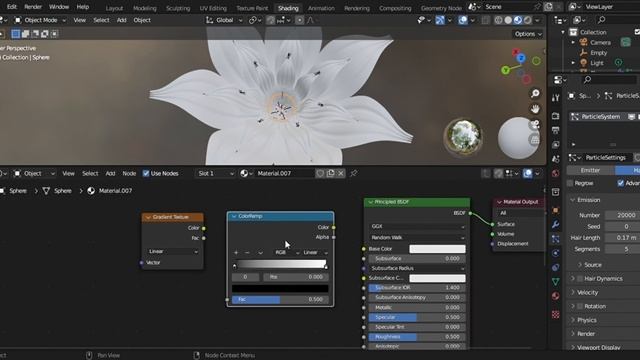Remove color stop with ColorRamp minus

click(247, 253)
